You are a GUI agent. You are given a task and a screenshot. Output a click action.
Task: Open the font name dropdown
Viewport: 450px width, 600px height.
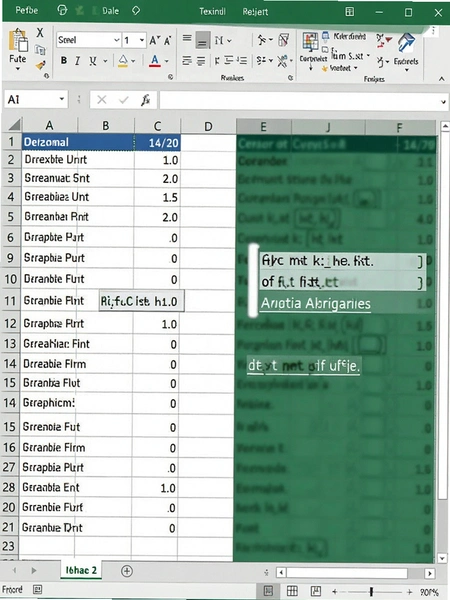[116, 40]
